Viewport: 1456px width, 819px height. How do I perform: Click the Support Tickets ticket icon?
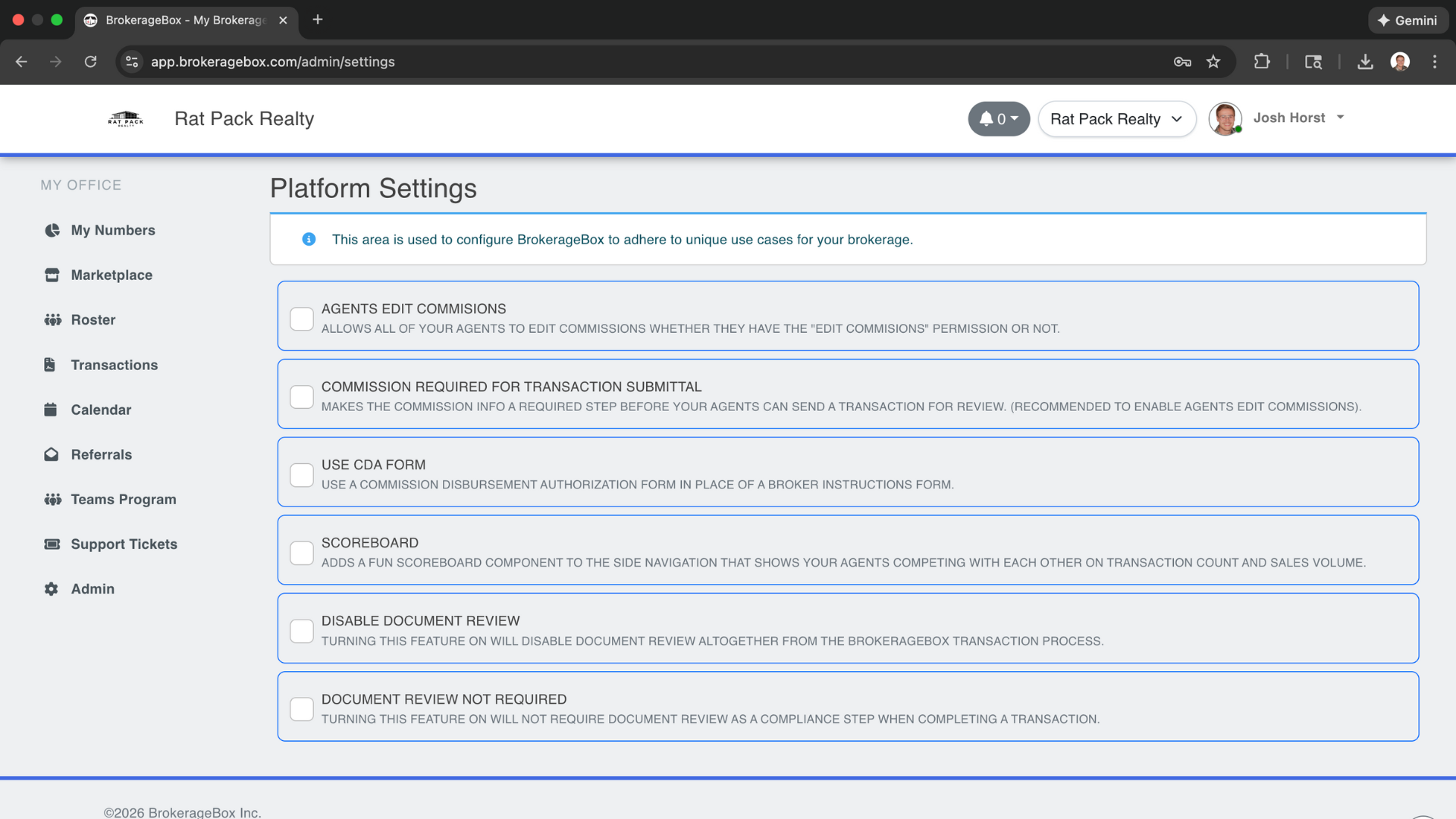(52, 544)
